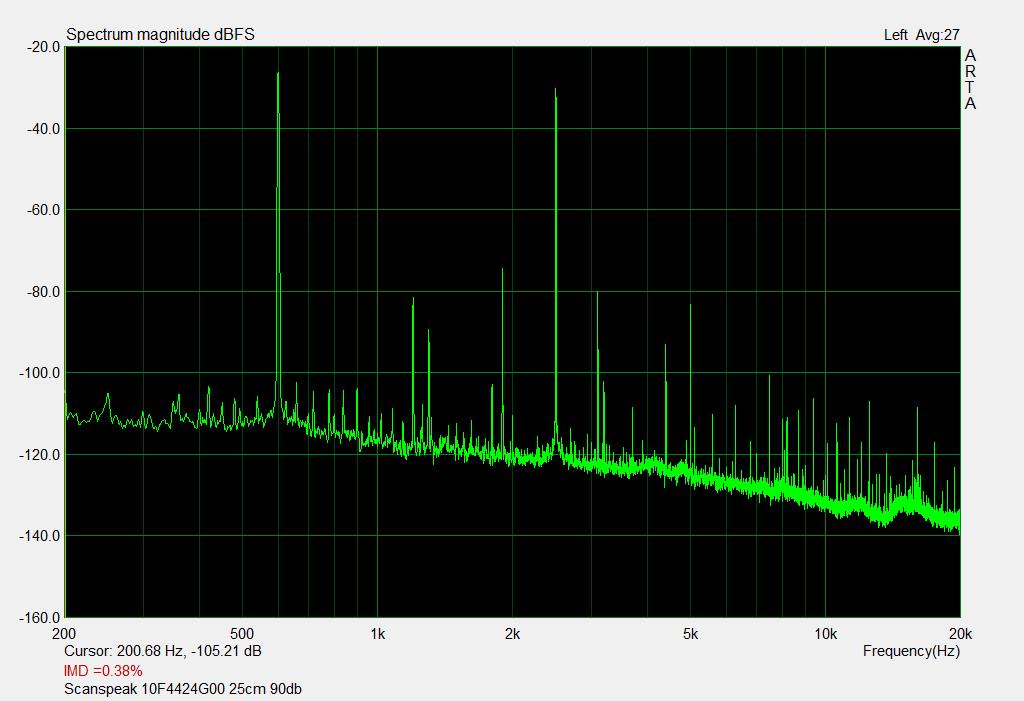Viewport: 1024px width, 701px height.
Task: Click the tip of the tallest spectrum peak
Action: coord(278,74)
